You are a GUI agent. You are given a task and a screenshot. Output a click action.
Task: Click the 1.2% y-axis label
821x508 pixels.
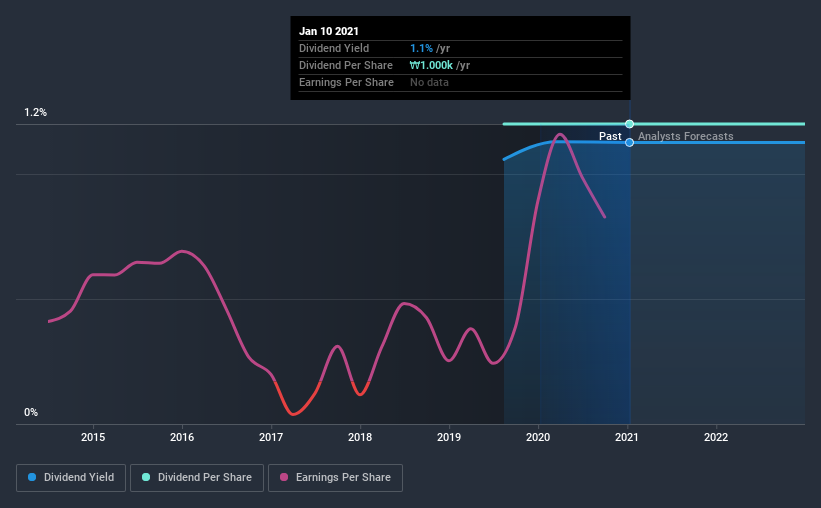pos(36,113)
